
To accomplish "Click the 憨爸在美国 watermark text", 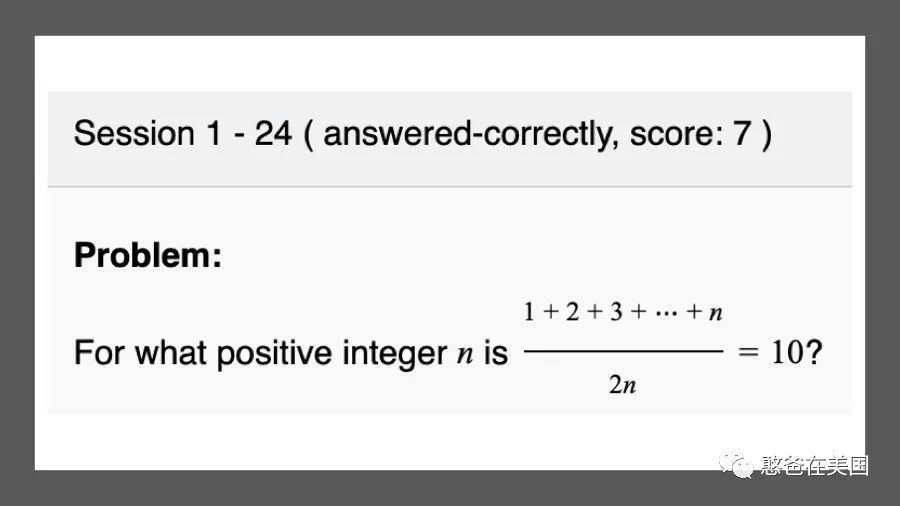I will [x=814, y=465].
